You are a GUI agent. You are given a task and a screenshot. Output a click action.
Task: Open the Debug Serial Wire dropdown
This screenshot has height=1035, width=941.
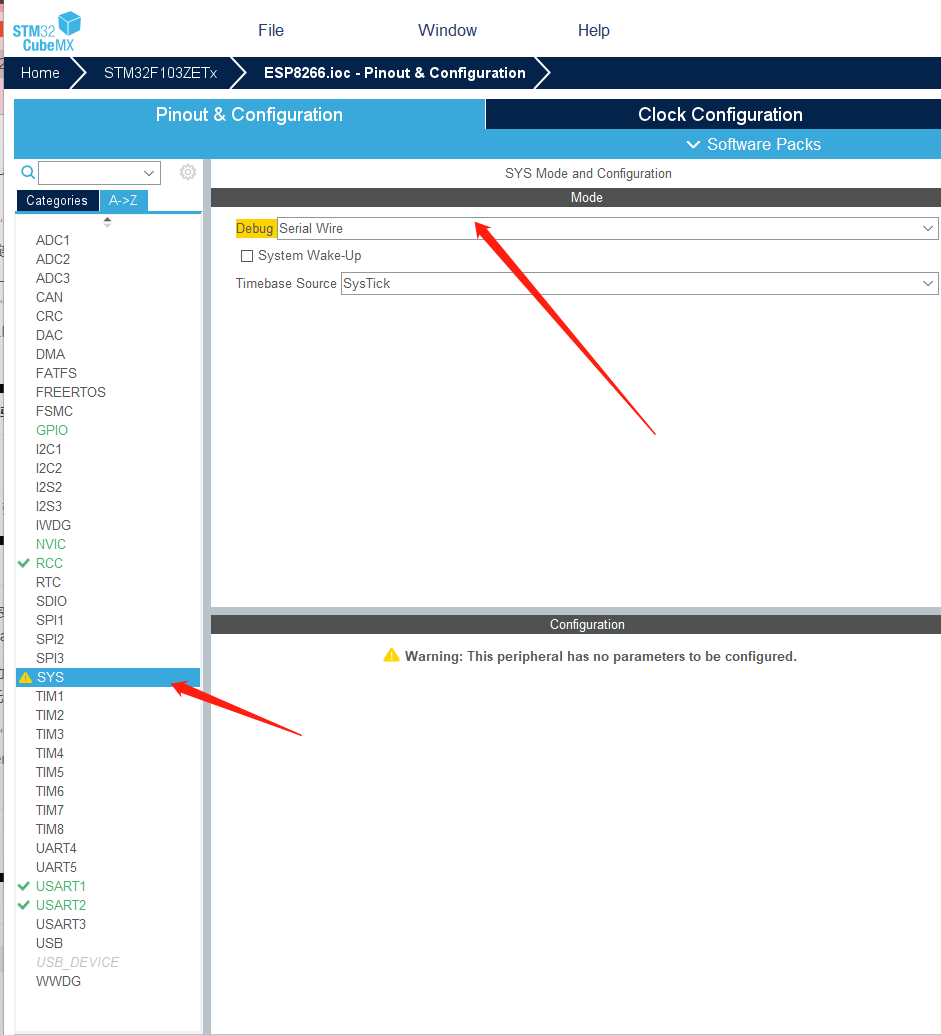point(607,228)
